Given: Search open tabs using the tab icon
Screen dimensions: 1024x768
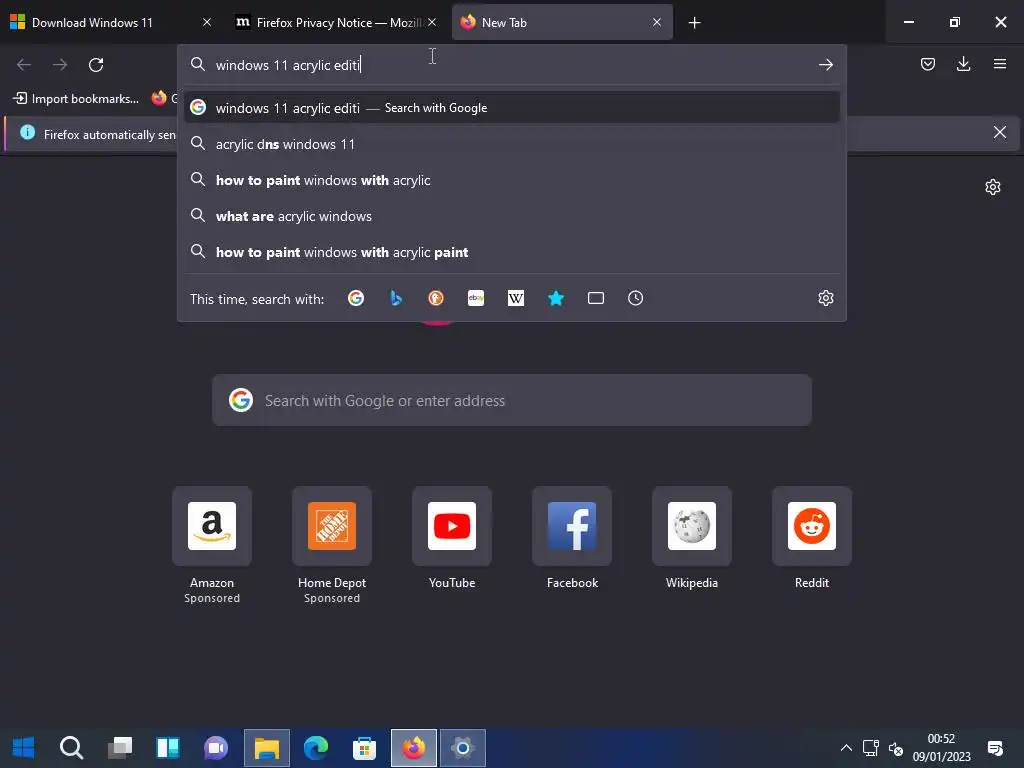Looking at the screenshot, I should [596, 298].
